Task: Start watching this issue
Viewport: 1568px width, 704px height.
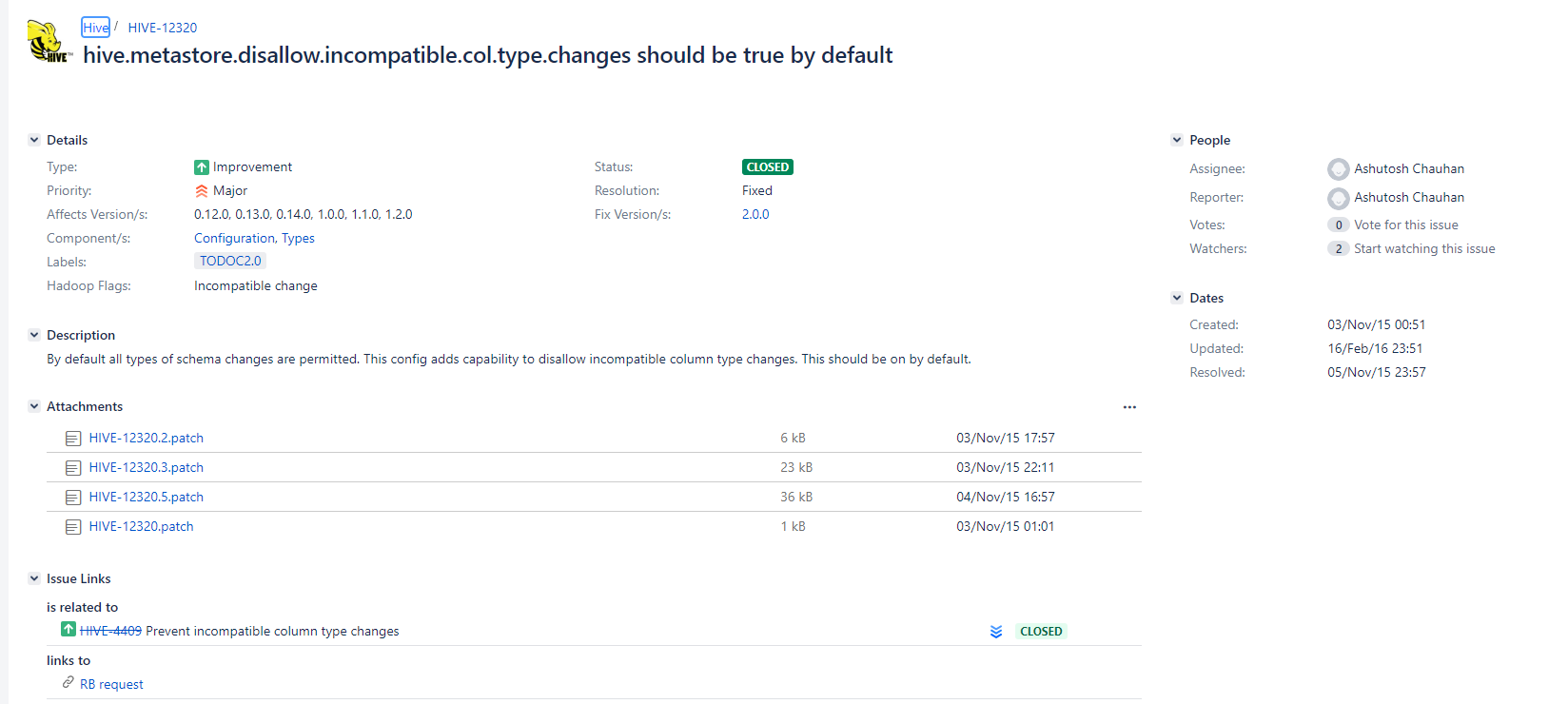Action: click(1424, 248)
